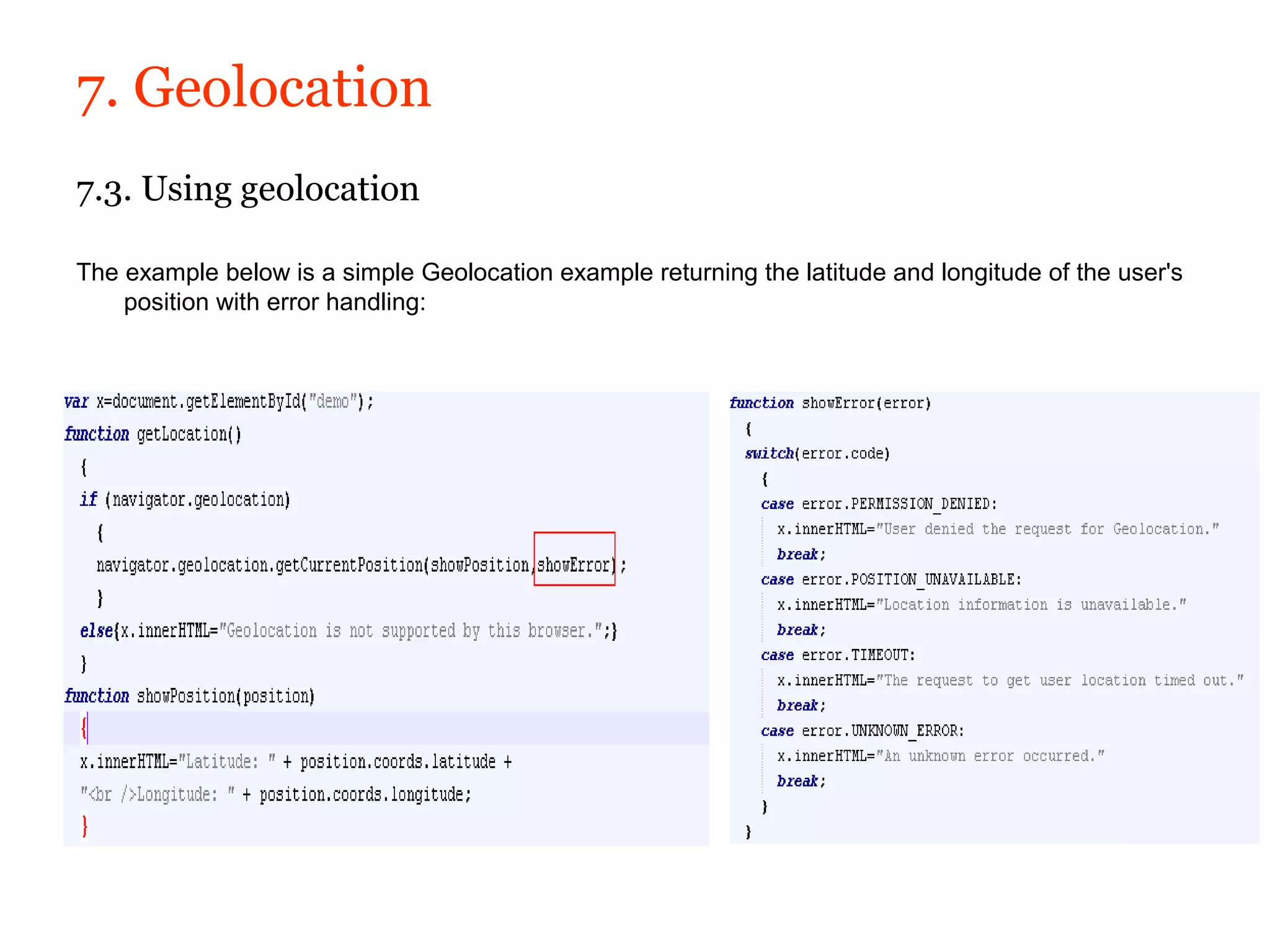Click the 'switch(error.code)' statement
The image size is (1270, 952).
coord(817,454)
